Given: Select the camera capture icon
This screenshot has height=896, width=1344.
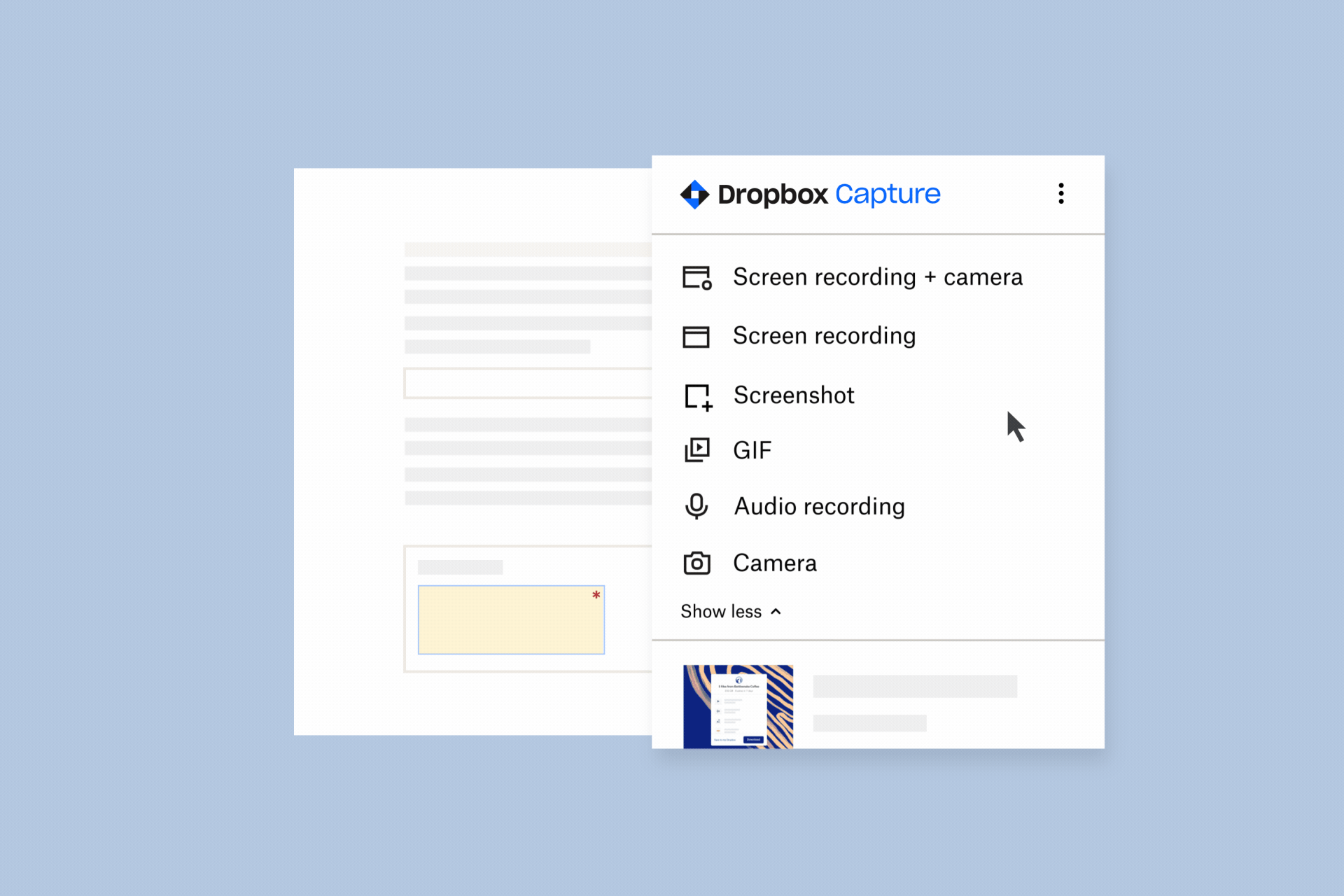Looking at the screenshot, I should [x=698, y=562].
